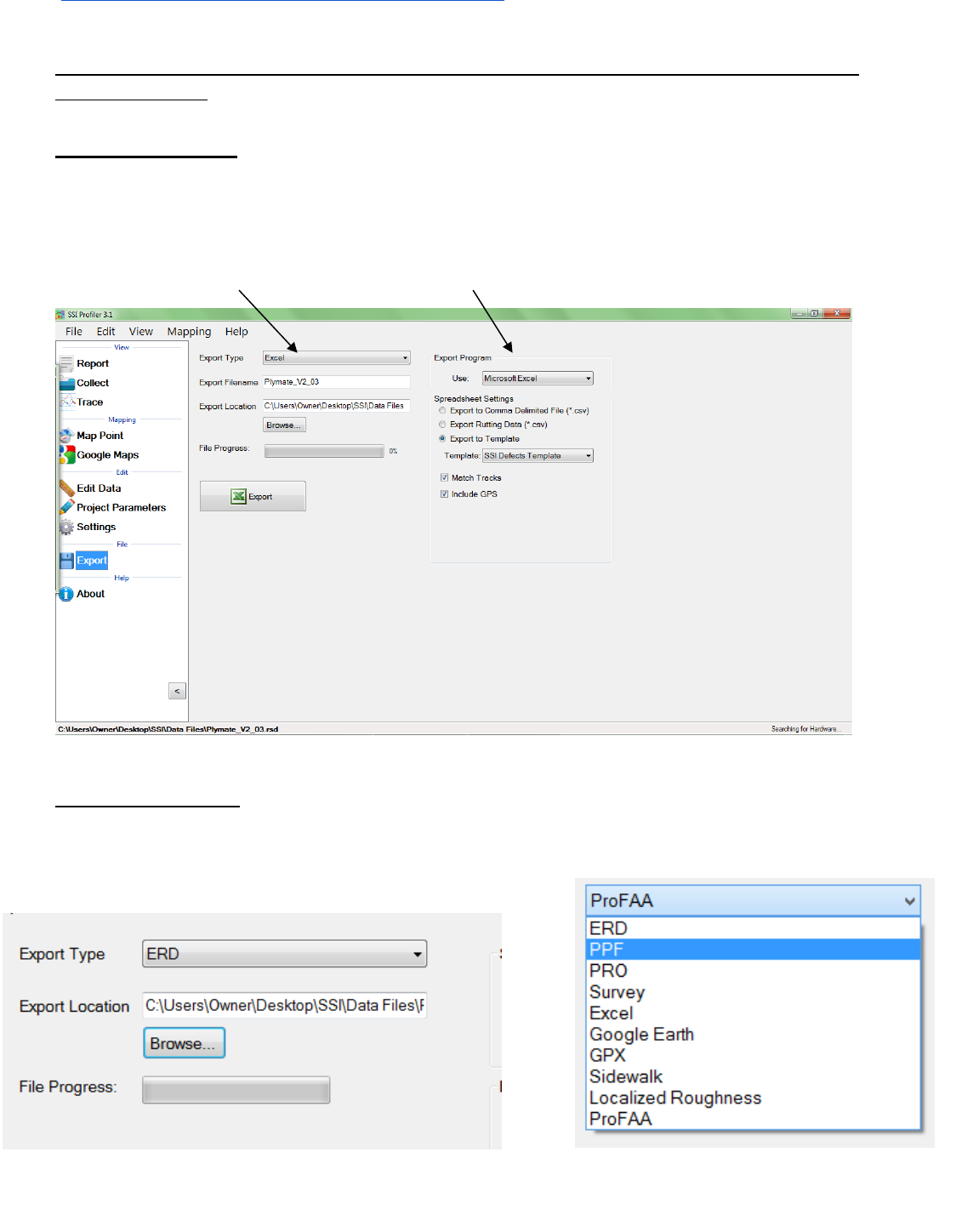This screenshot has height=1232, width=956.
Task: Select ProFAA at the bottom of the list
Action: tap(754, 1119)
